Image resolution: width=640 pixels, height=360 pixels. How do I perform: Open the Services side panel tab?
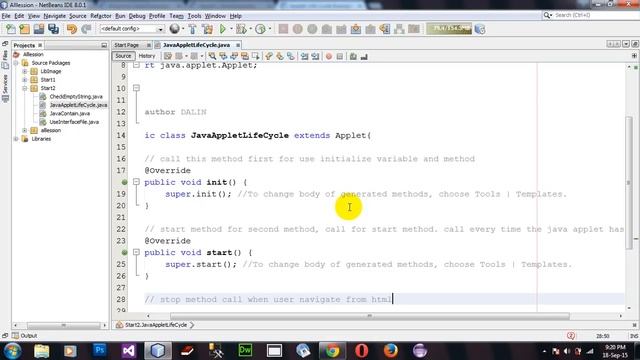pos(5,88)
